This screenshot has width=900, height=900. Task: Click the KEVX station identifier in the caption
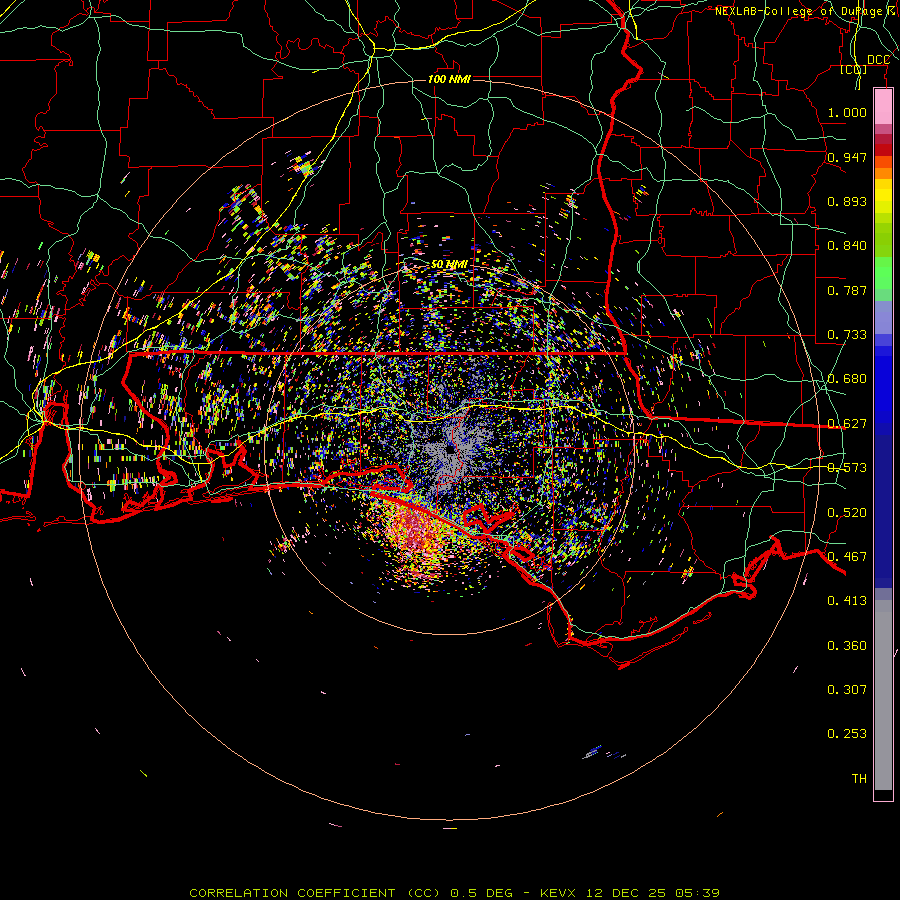click(x=557, y=893)
